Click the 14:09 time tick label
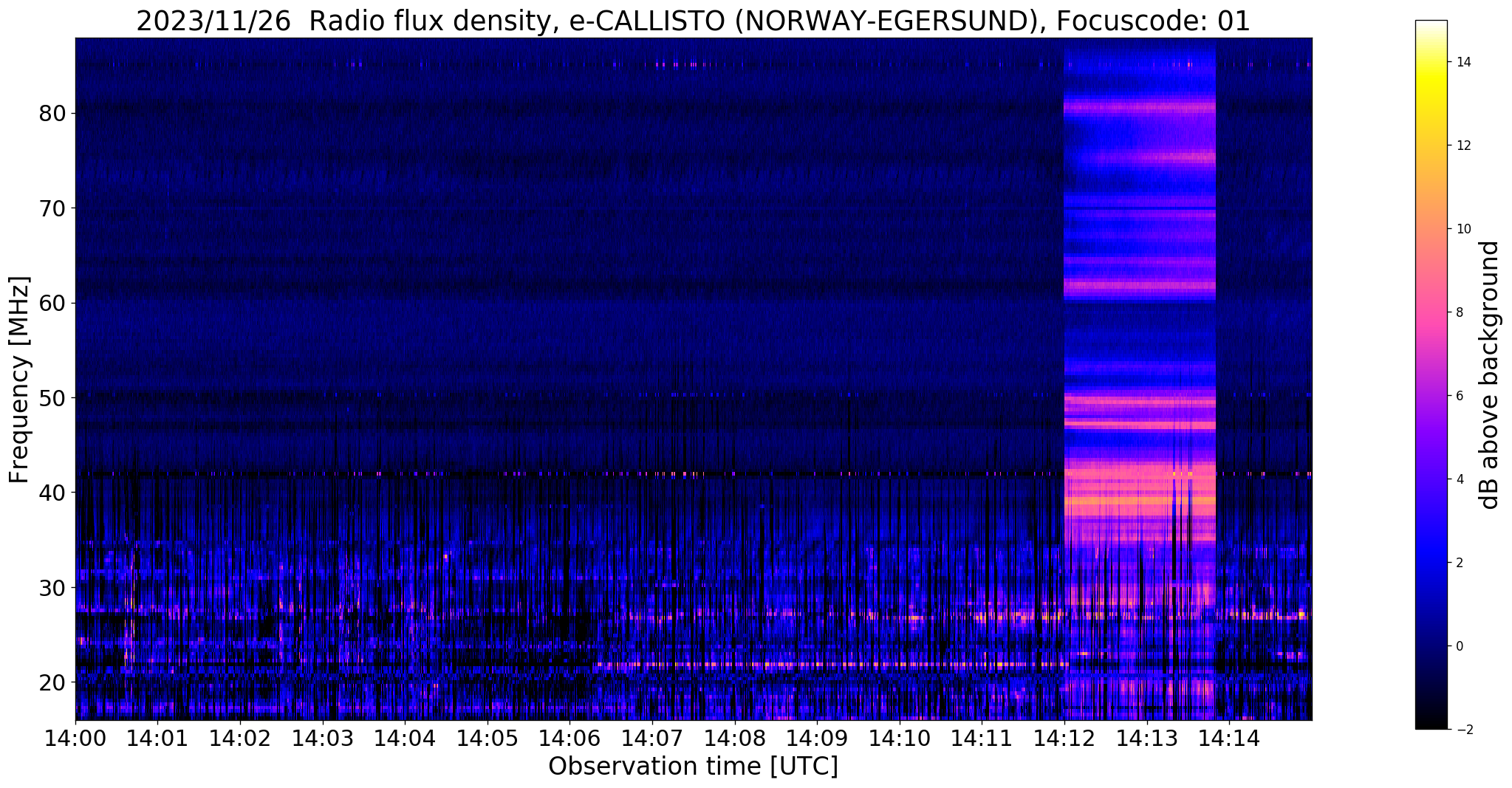 click(817, 738)
